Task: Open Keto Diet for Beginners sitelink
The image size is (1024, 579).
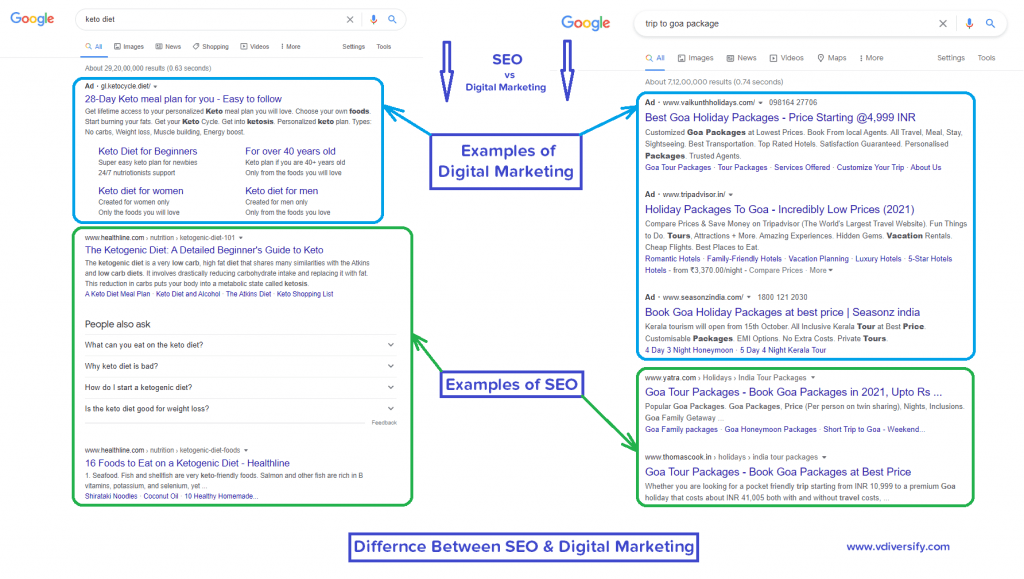Action: 148,151
